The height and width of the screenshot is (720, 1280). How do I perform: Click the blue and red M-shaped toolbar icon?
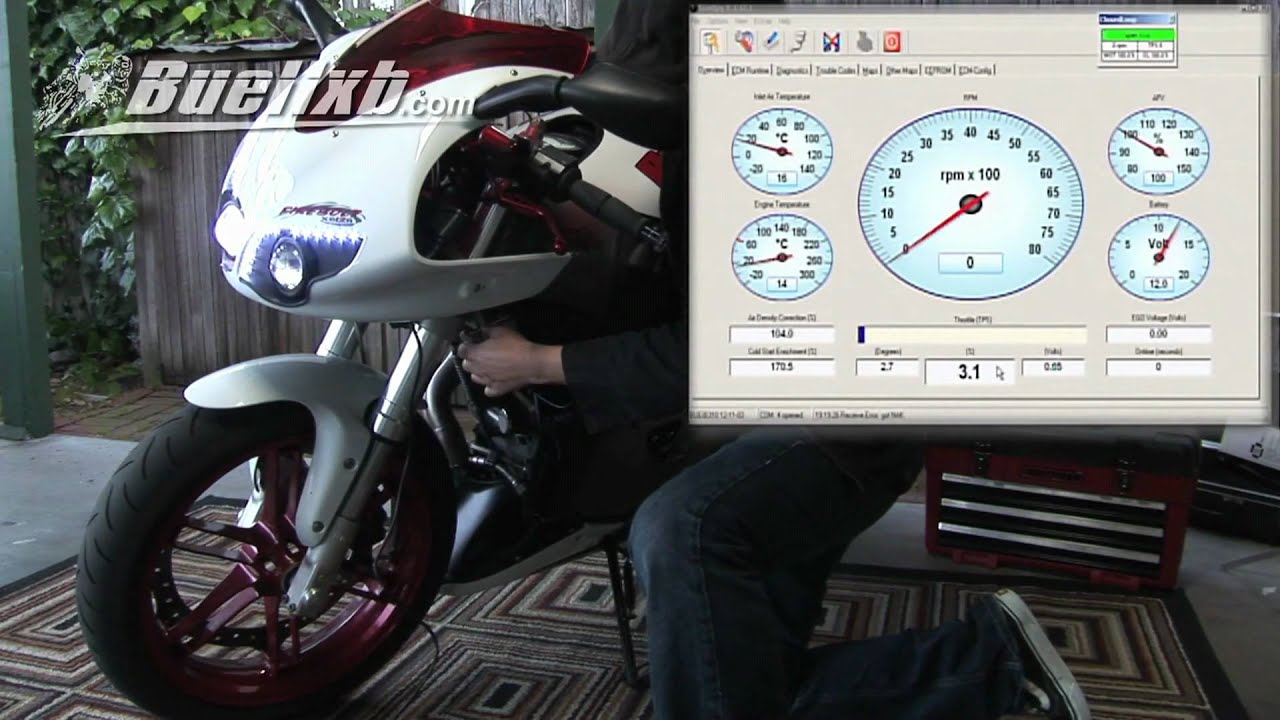[831, 42]
